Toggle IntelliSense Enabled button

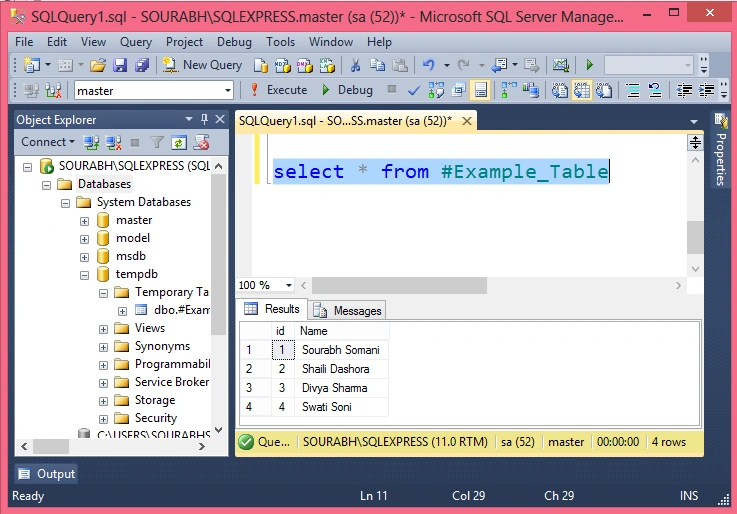pos(480,90)
